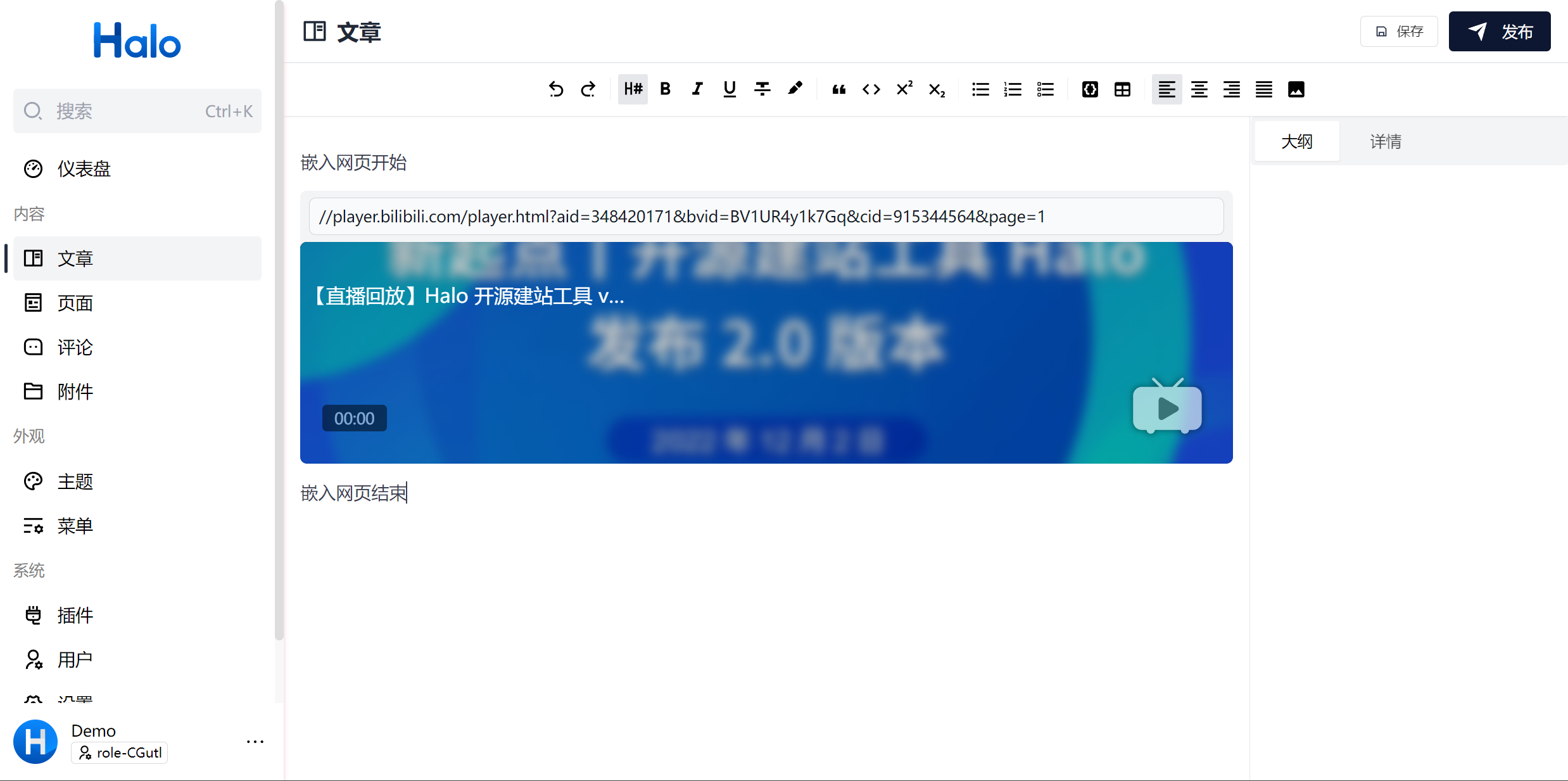
Task: Enable justify text alignment
Action: 1263,89
